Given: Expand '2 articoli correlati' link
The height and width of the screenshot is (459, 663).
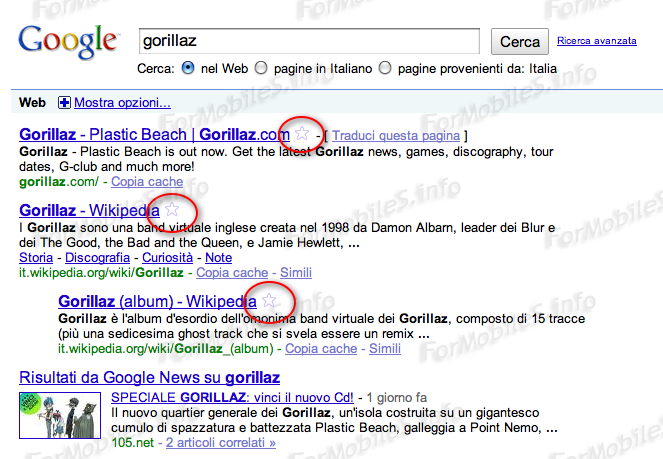Looking at the screenshot, I should tap(220, 442).
